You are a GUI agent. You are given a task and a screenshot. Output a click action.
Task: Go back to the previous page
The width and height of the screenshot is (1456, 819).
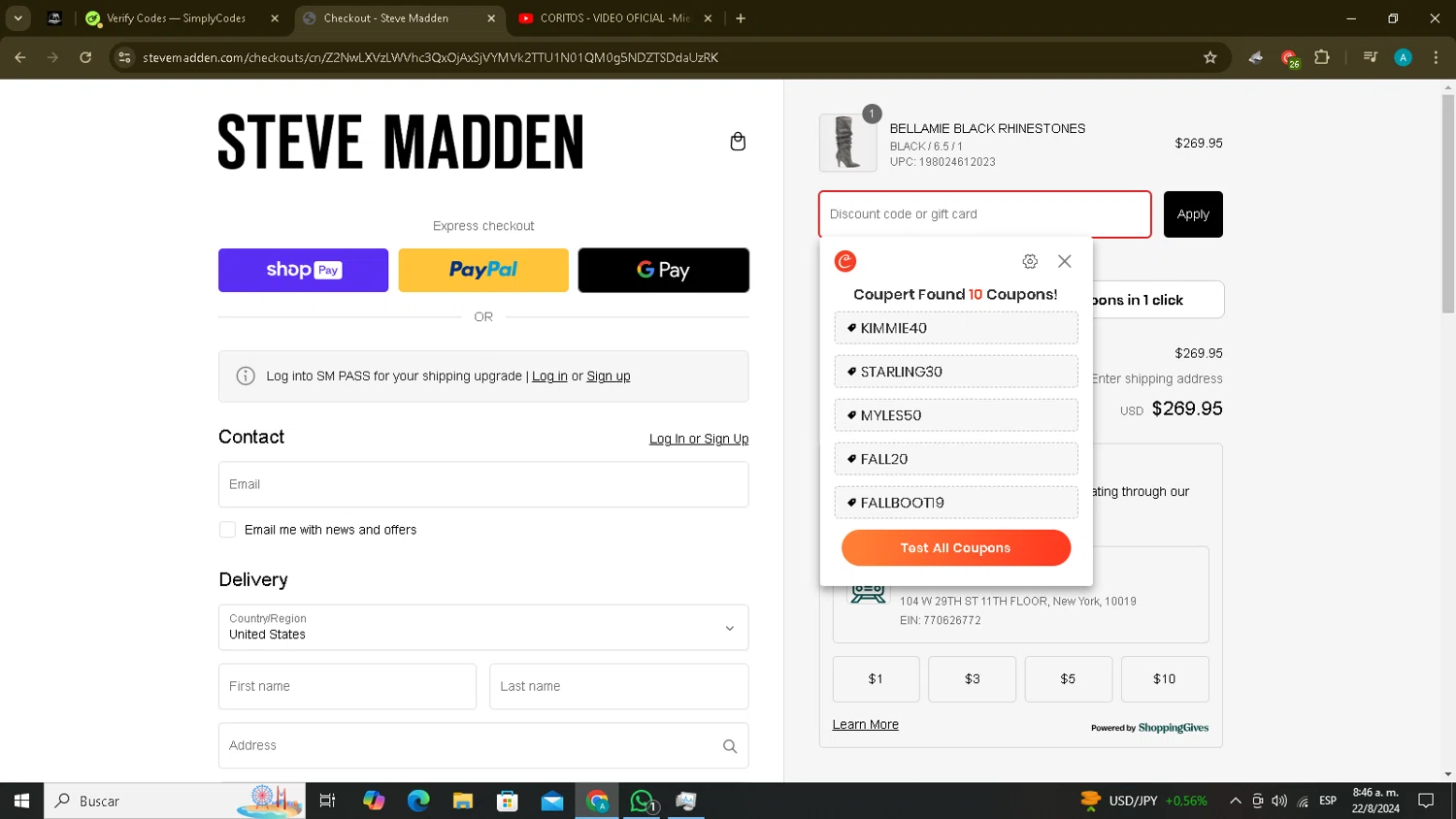(20, 57)
